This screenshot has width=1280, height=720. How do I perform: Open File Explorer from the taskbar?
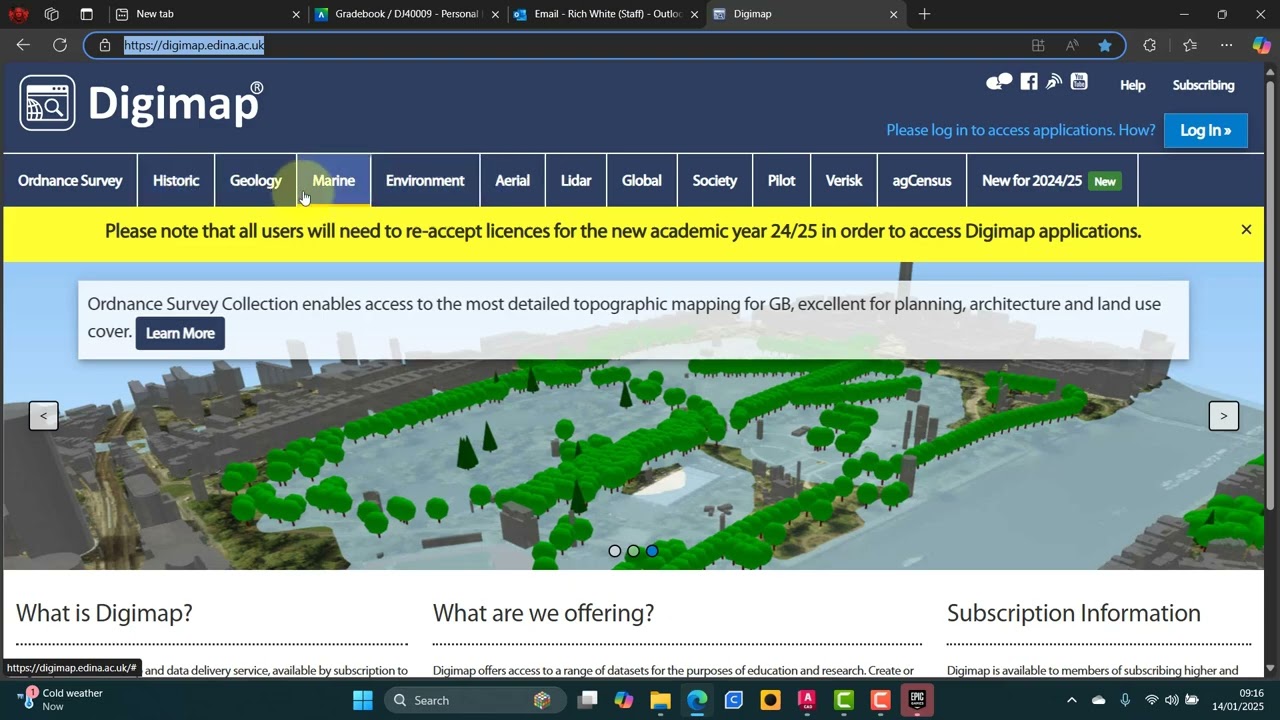pos(660,700)
